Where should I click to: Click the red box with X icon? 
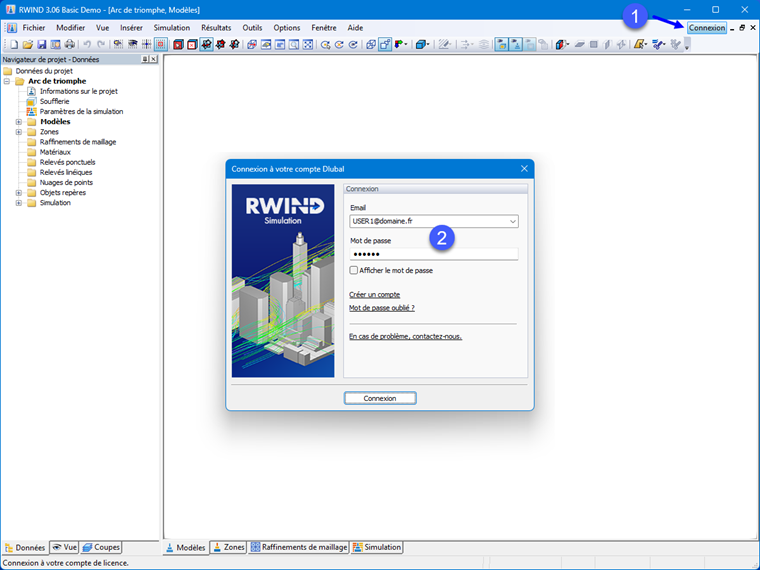(192, 45)
